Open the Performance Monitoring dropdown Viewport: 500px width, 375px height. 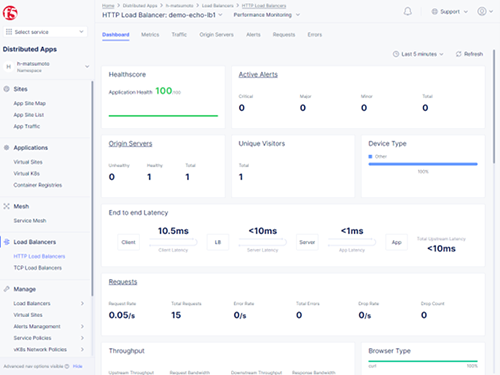pyautogui.click(x=267, y=15)
